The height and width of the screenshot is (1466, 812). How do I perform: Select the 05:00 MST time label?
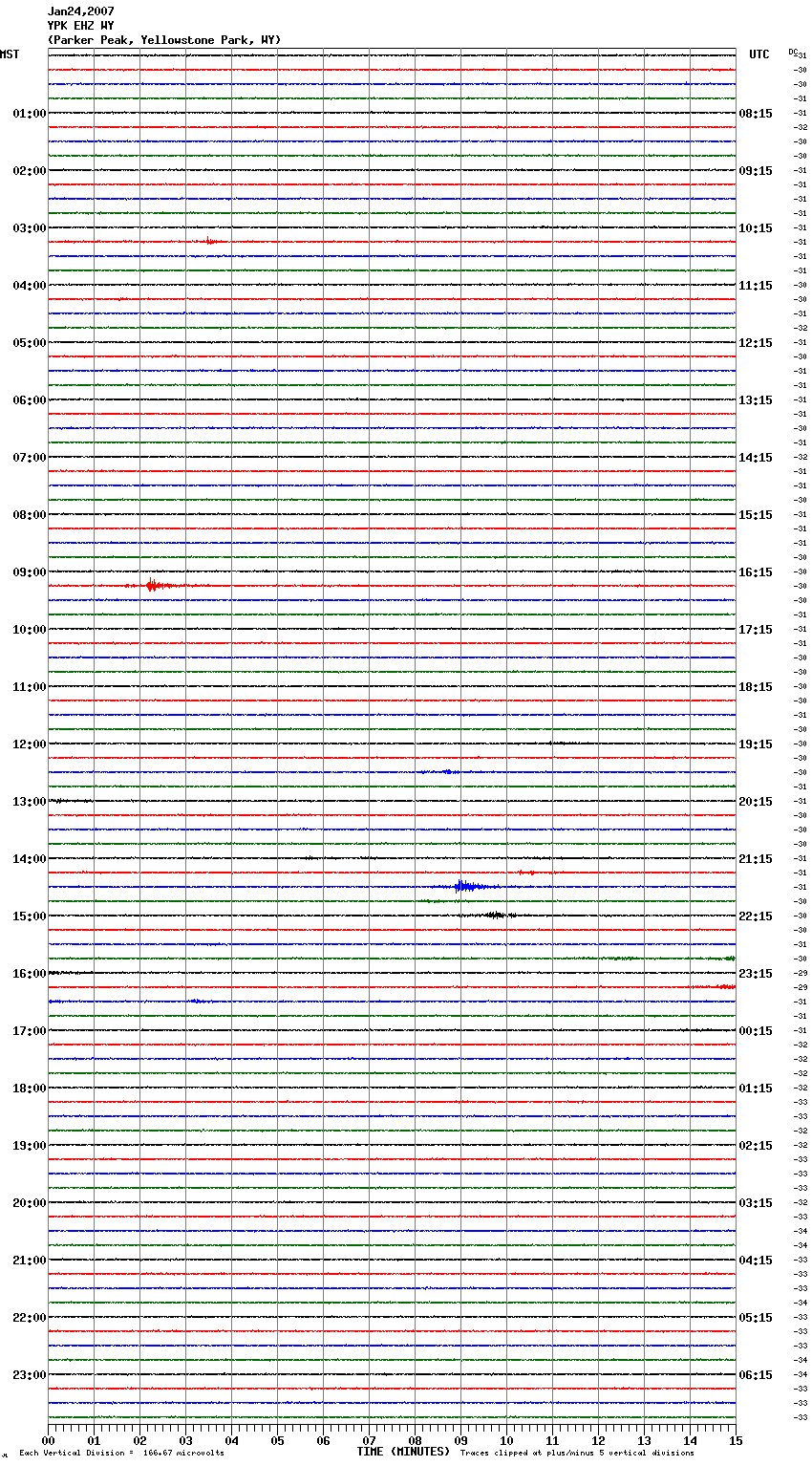click(x=30, y=343)
